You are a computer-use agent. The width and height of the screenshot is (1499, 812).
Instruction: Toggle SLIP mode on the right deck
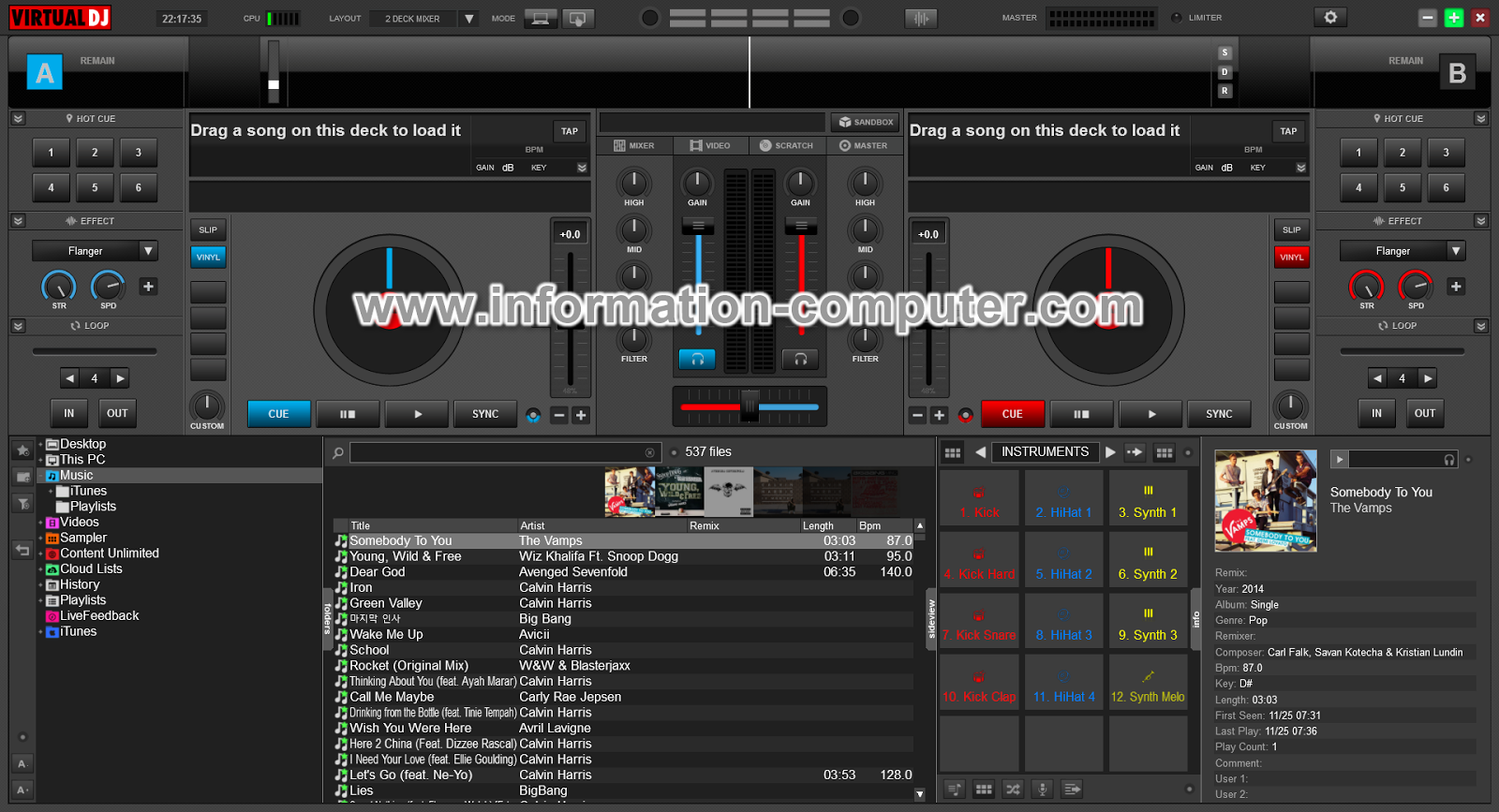pos(1291,229)
